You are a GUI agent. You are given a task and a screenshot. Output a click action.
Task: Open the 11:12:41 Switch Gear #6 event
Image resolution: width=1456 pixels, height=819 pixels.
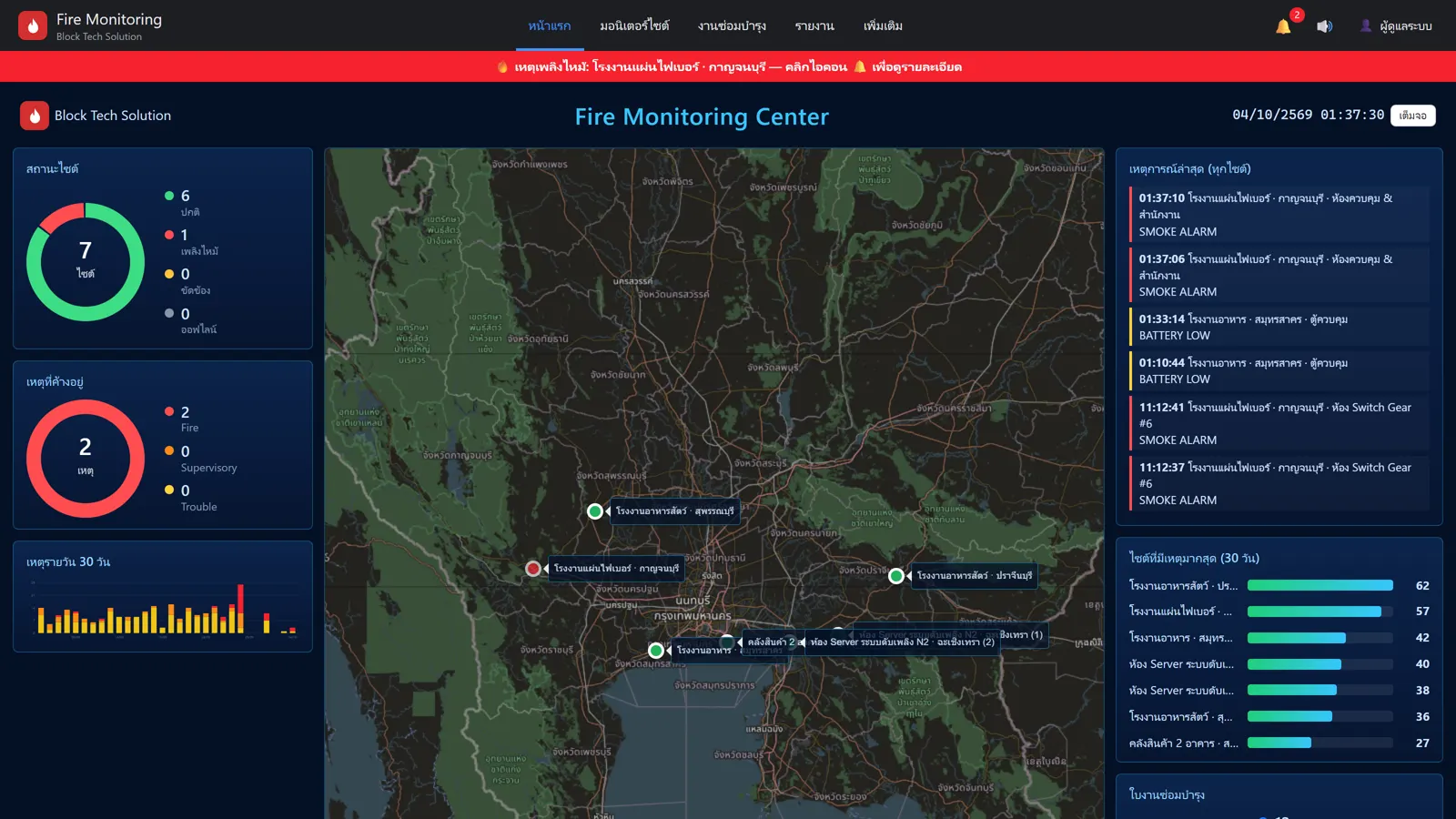click(1279, 423)
